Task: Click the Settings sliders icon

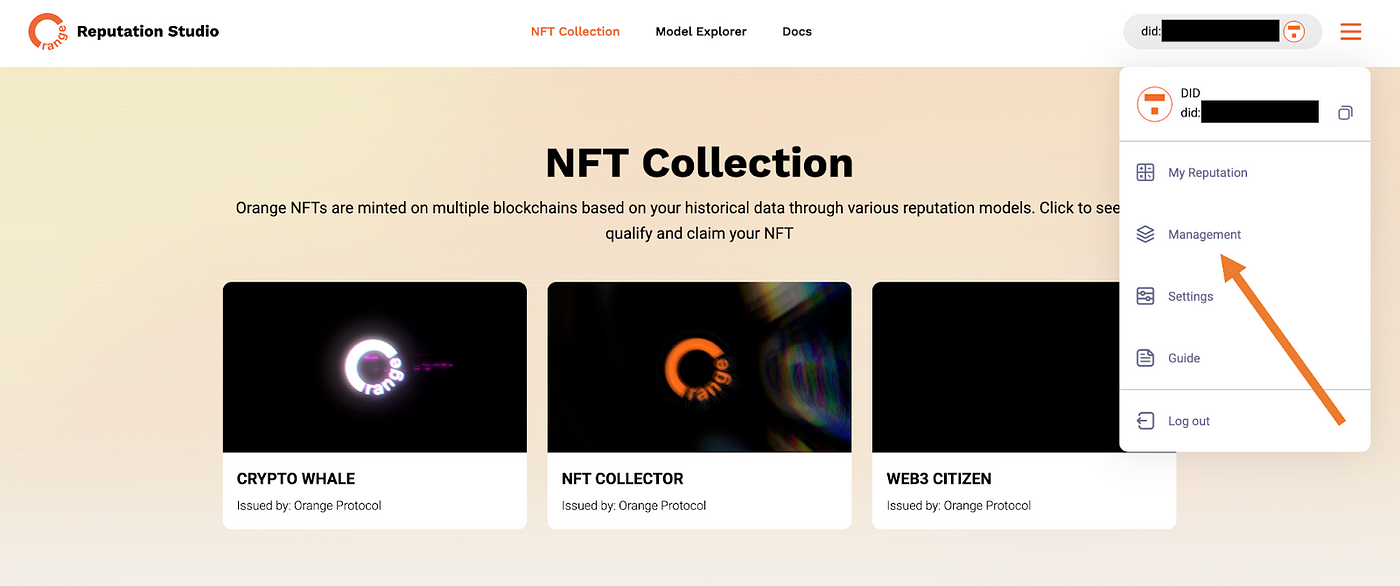Action: pyautogui.click(x=1146, y=296)
